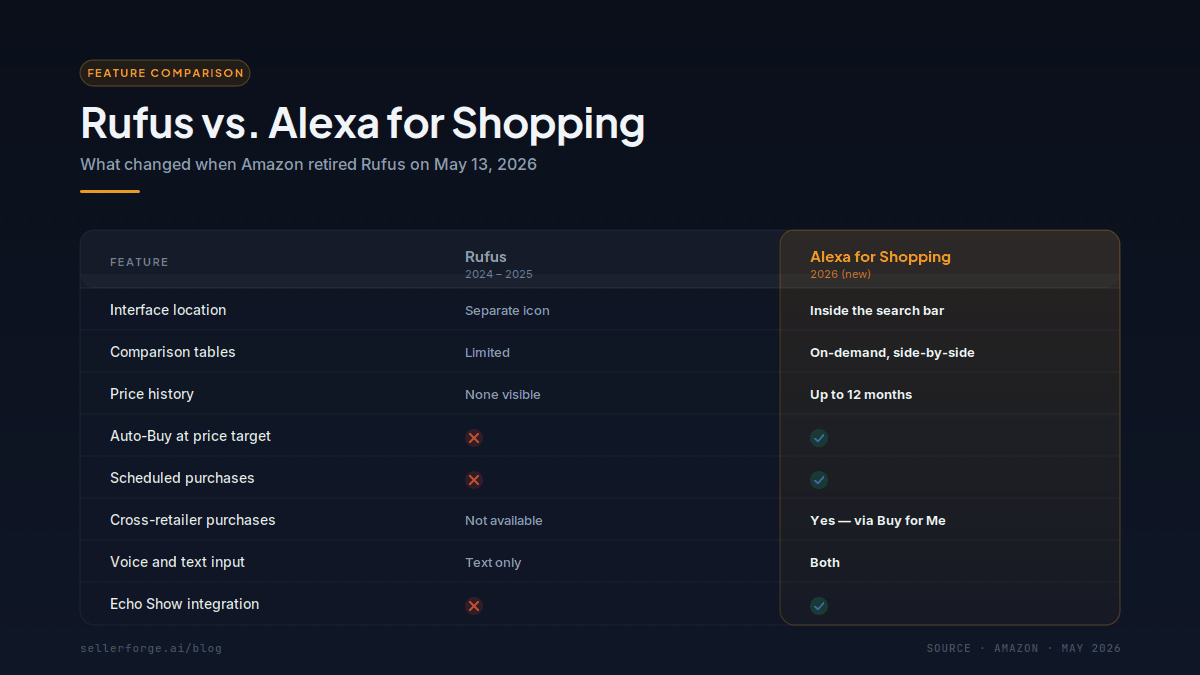Click the FEATURE column header
Image resolution: width=1200 pixels, height=675 pixels.
139,262
